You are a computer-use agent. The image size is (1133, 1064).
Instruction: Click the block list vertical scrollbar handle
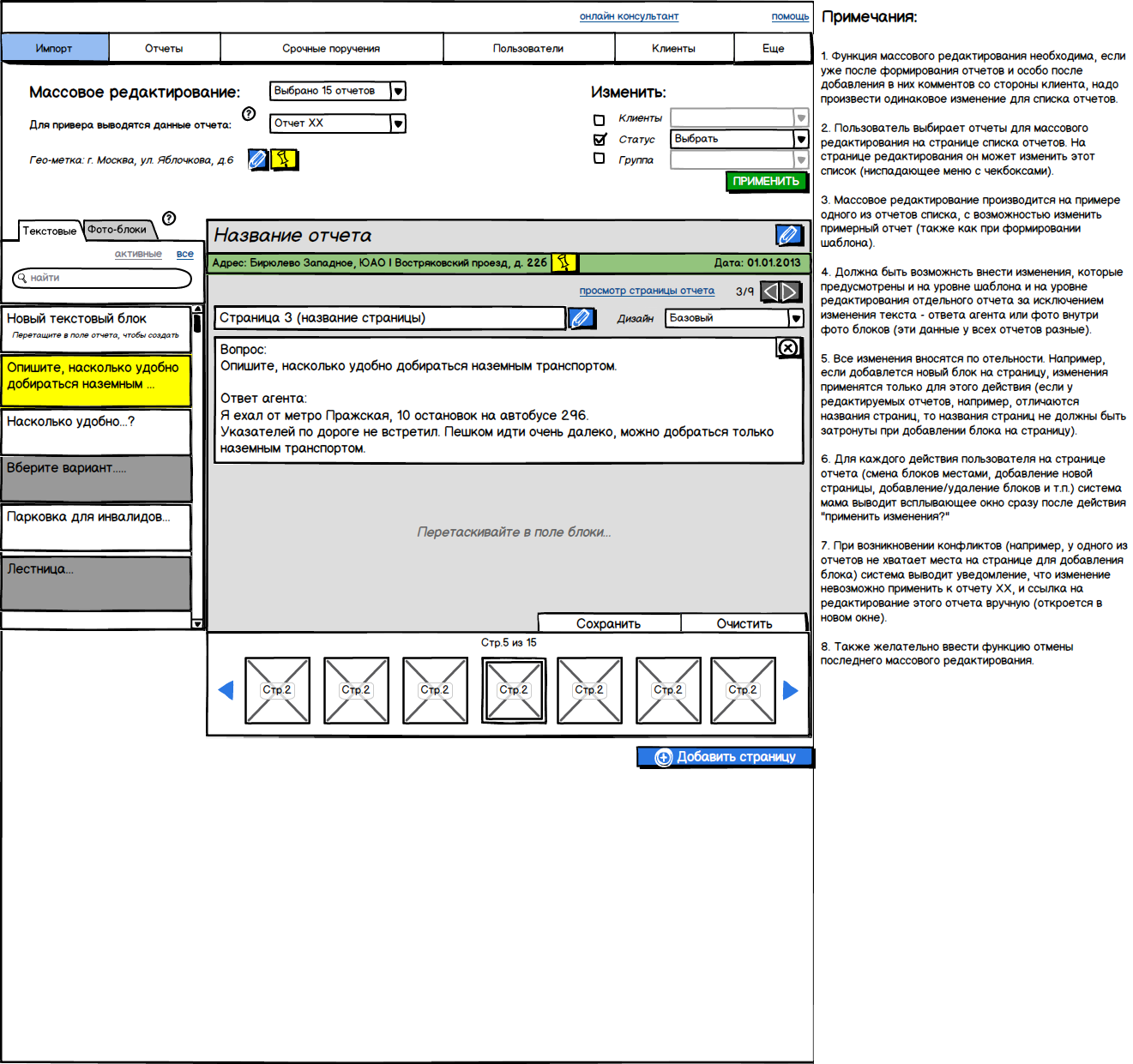[197, 323]
